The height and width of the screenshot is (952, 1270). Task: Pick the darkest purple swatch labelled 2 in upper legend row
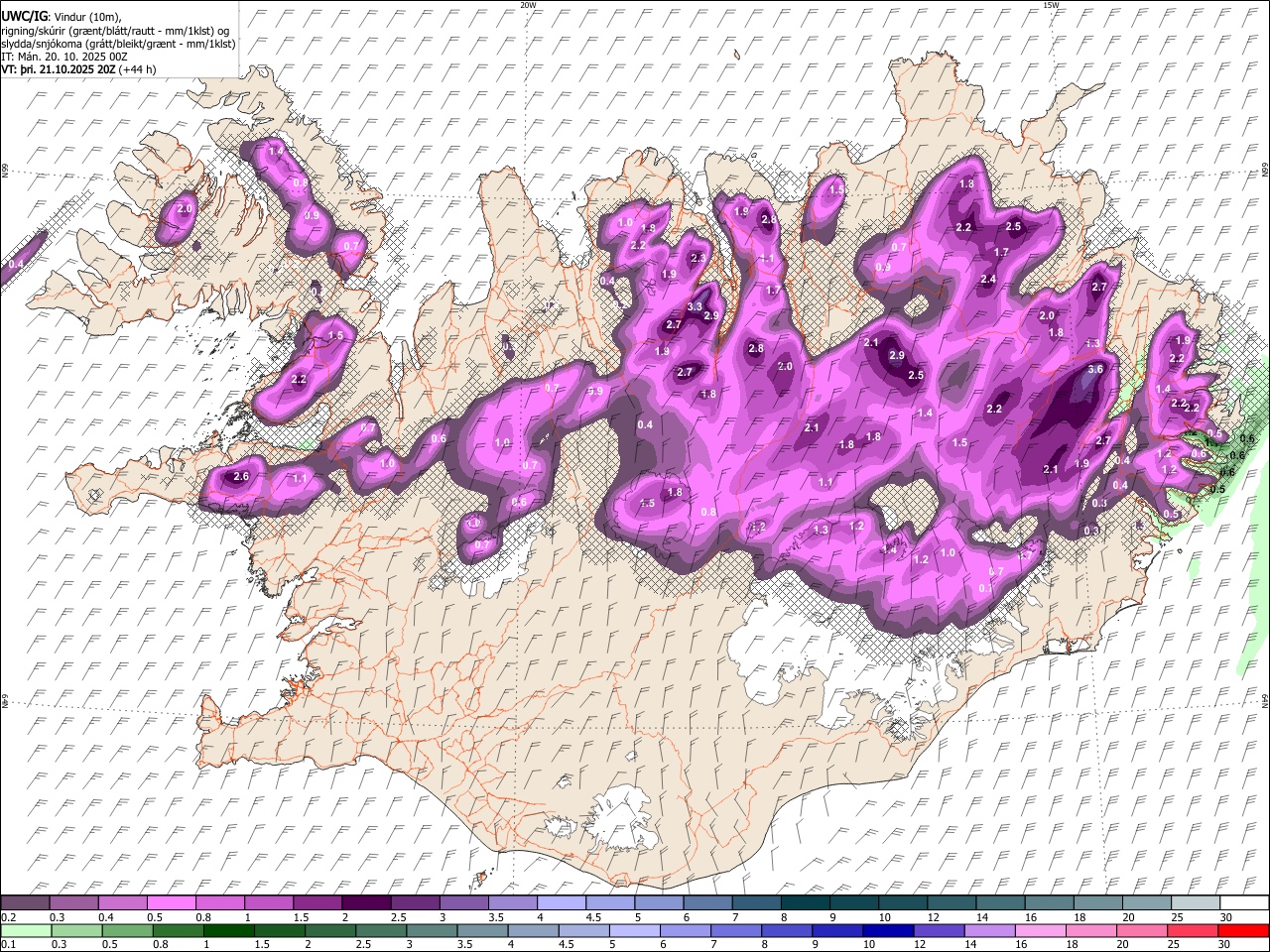click(366, 902)
